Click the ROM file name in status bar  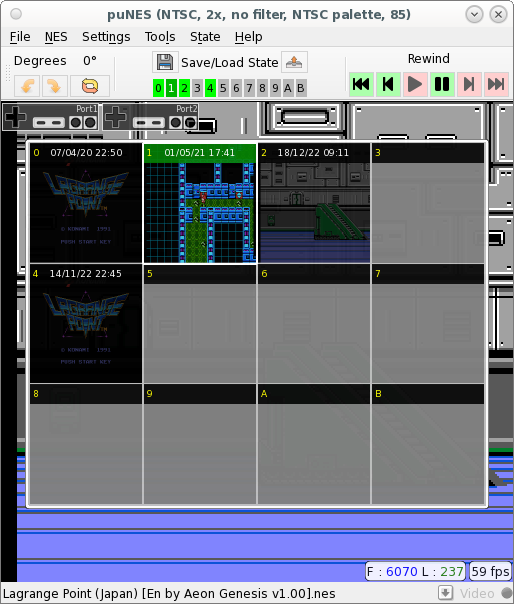(x=169, y=594)
